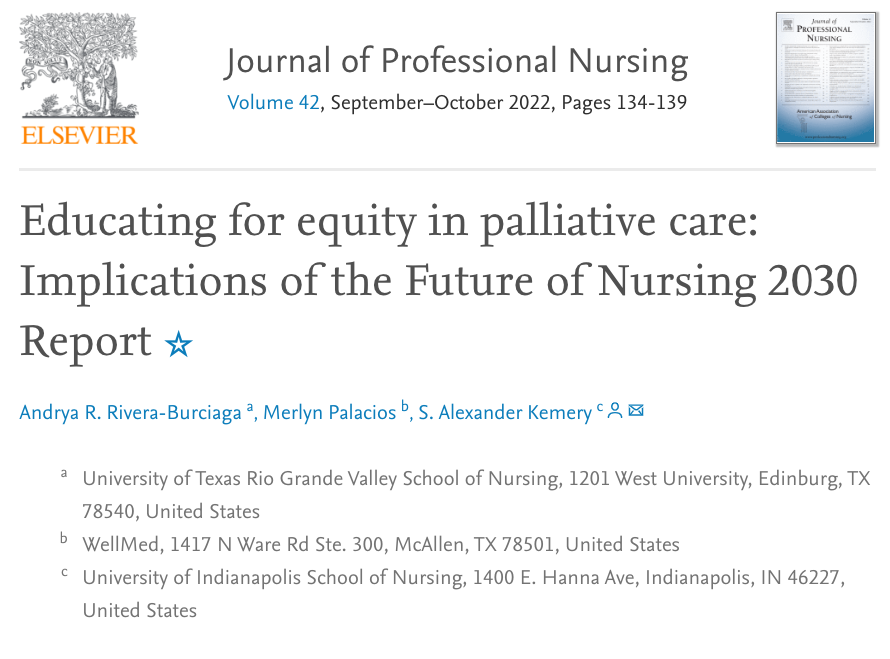Click the article title heading

439,282
